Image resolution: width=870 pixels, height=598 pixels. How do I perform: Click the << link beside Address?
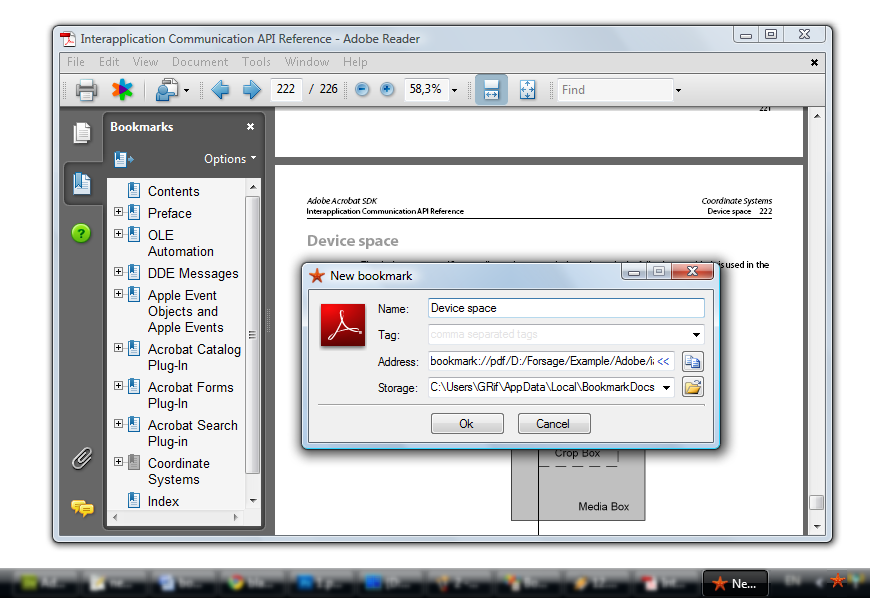click(663, 361)
